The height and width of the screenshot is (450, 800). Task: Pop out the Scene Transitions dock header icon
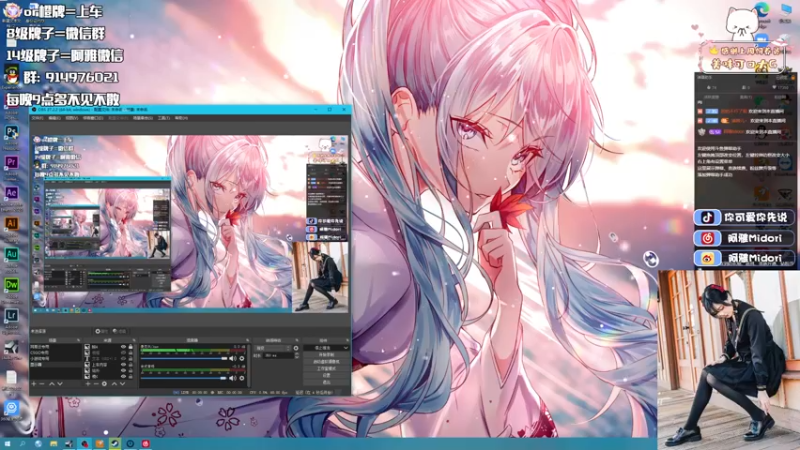pos(297,340)
